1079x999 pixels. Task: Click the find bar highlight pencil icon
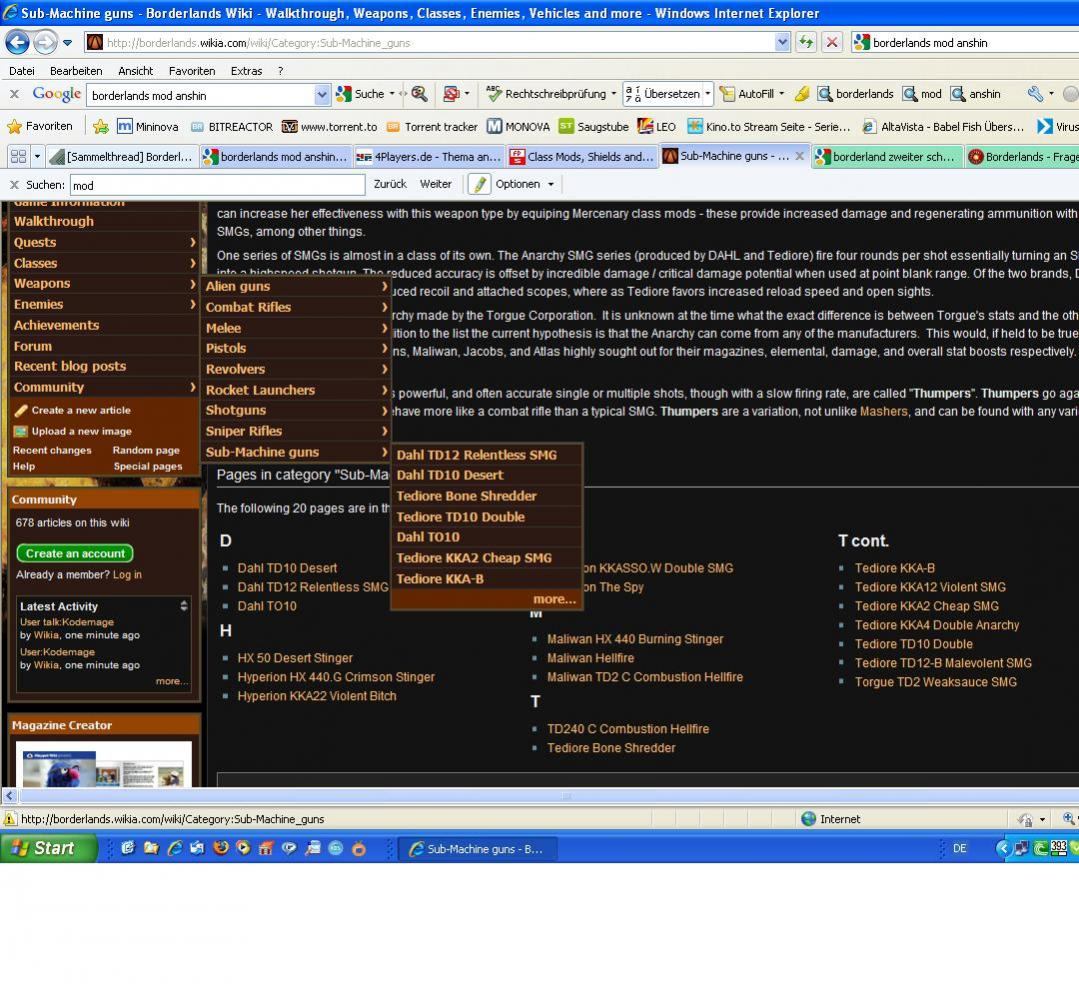click(479, 184)
